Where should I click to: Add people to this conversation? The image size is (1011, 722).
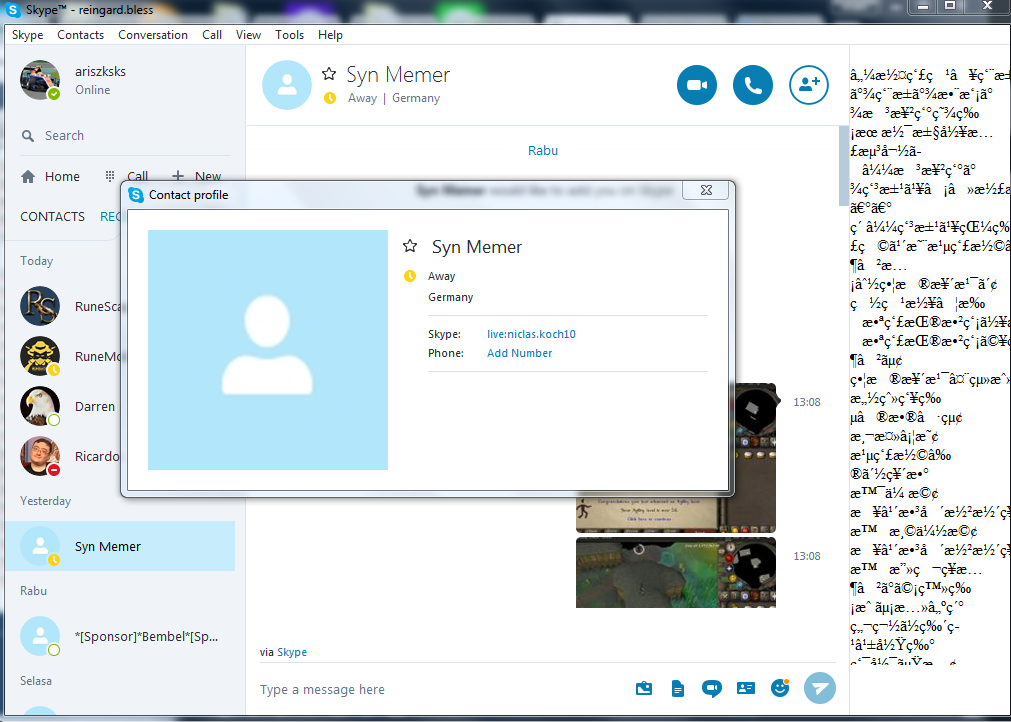coord(809,84)
